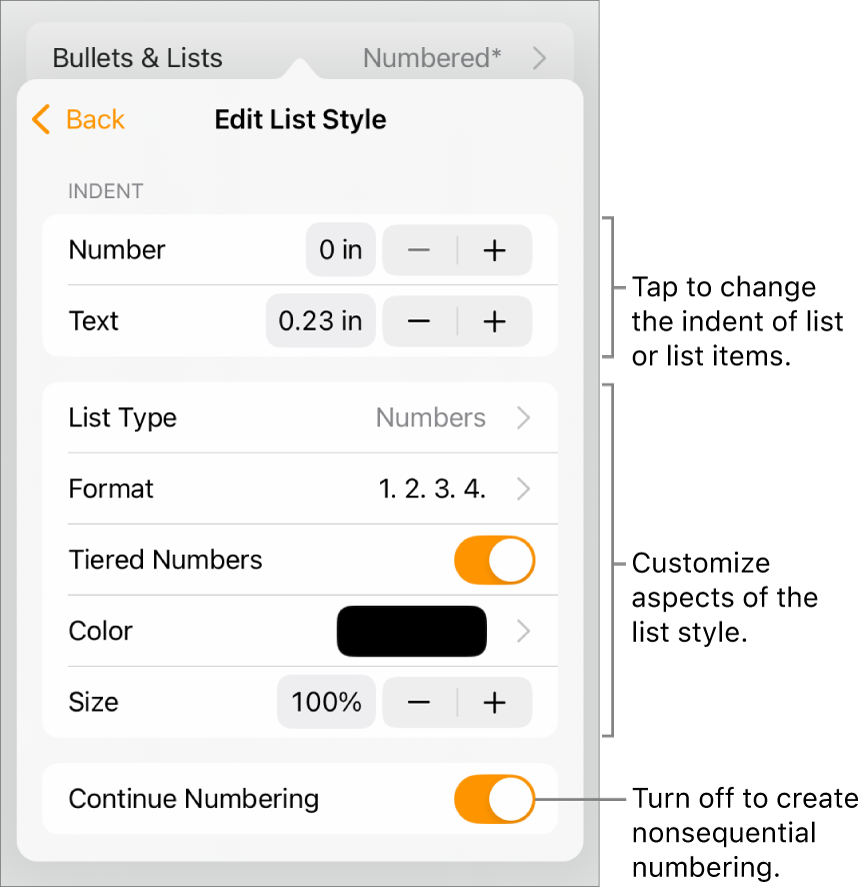The width and height of the screenshot is (868, 894).
Task: Expand the Format options chevron
Action: tap(523, 489)
